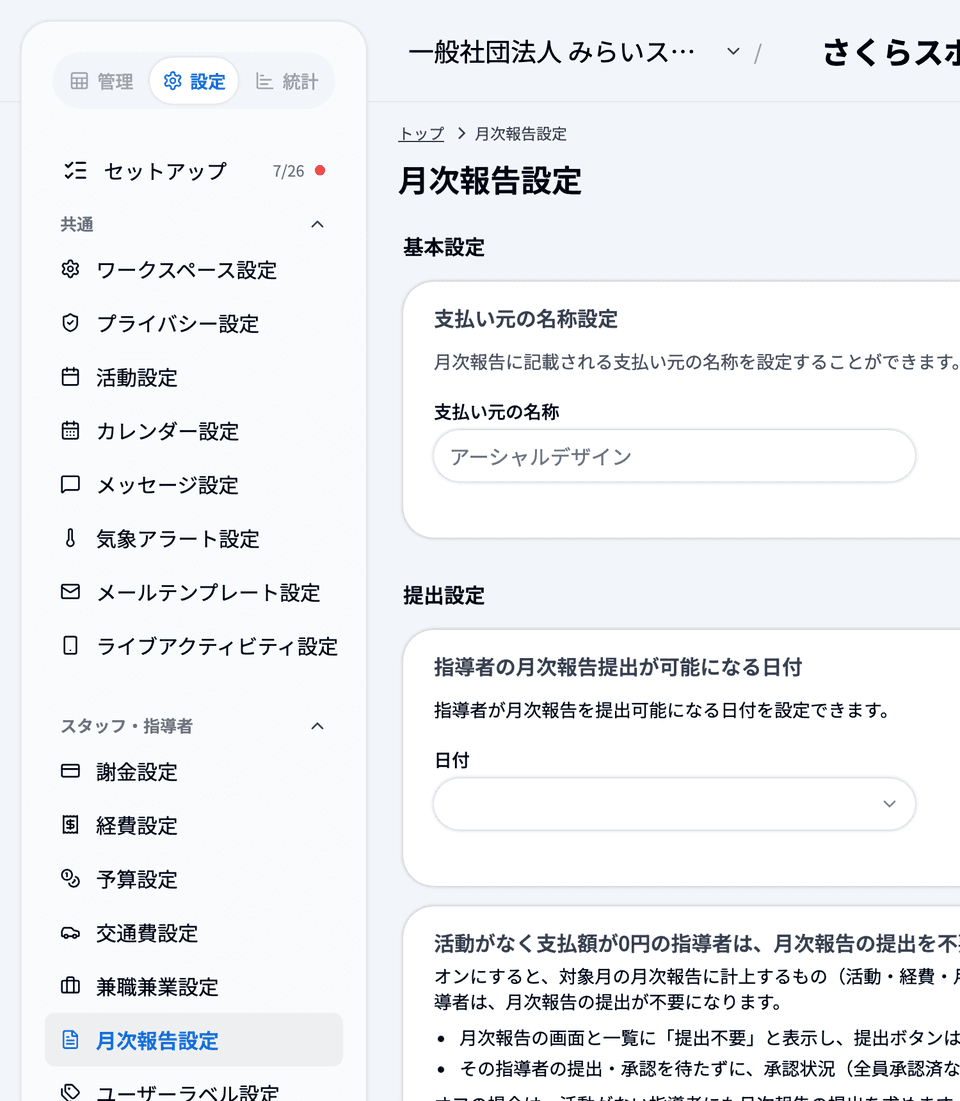The width and height of the screenshot is (960, 1101).
Task: Click the 共通 section header
Action: [x=77, y=225]
